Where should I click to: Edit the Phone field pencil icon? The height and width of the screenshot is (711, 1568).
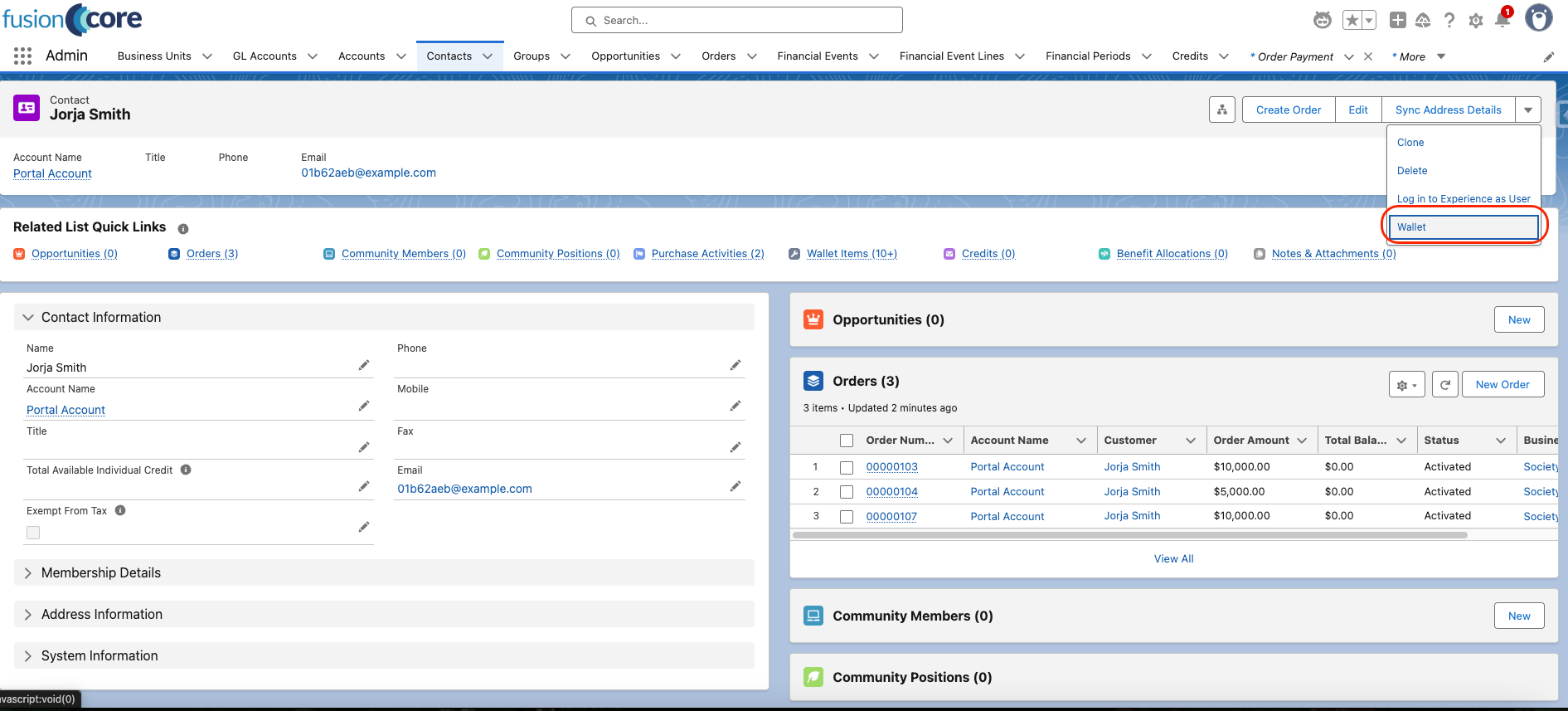735,365
